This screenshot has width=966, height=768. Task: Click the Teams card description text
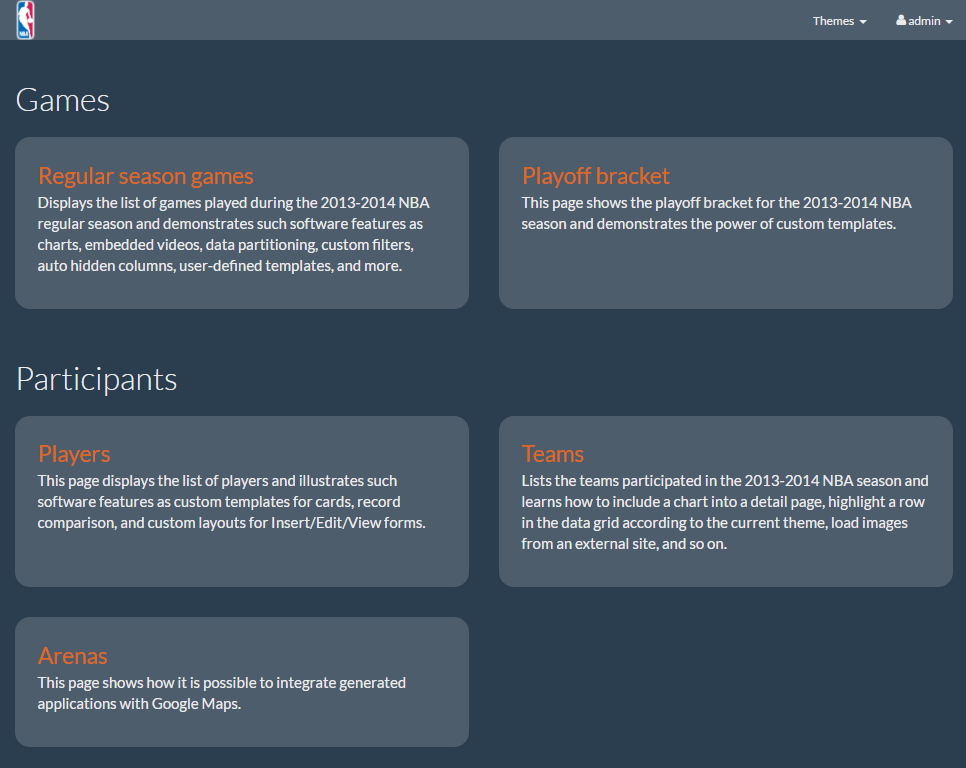pos(724,512)
